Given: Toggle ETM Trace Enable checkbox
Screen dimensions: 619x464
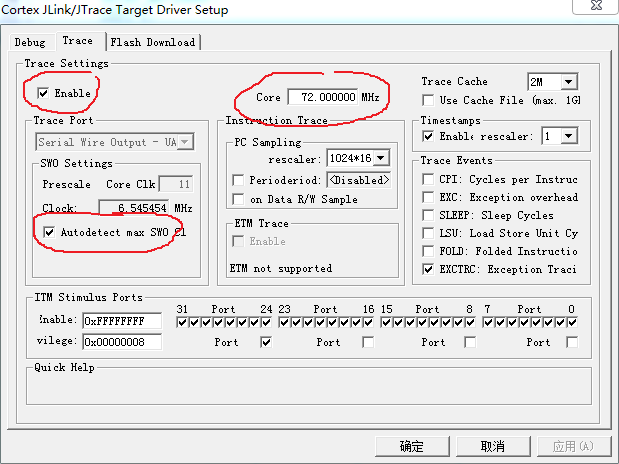Looking at the screenshot, I should click(x=238, y=241).
